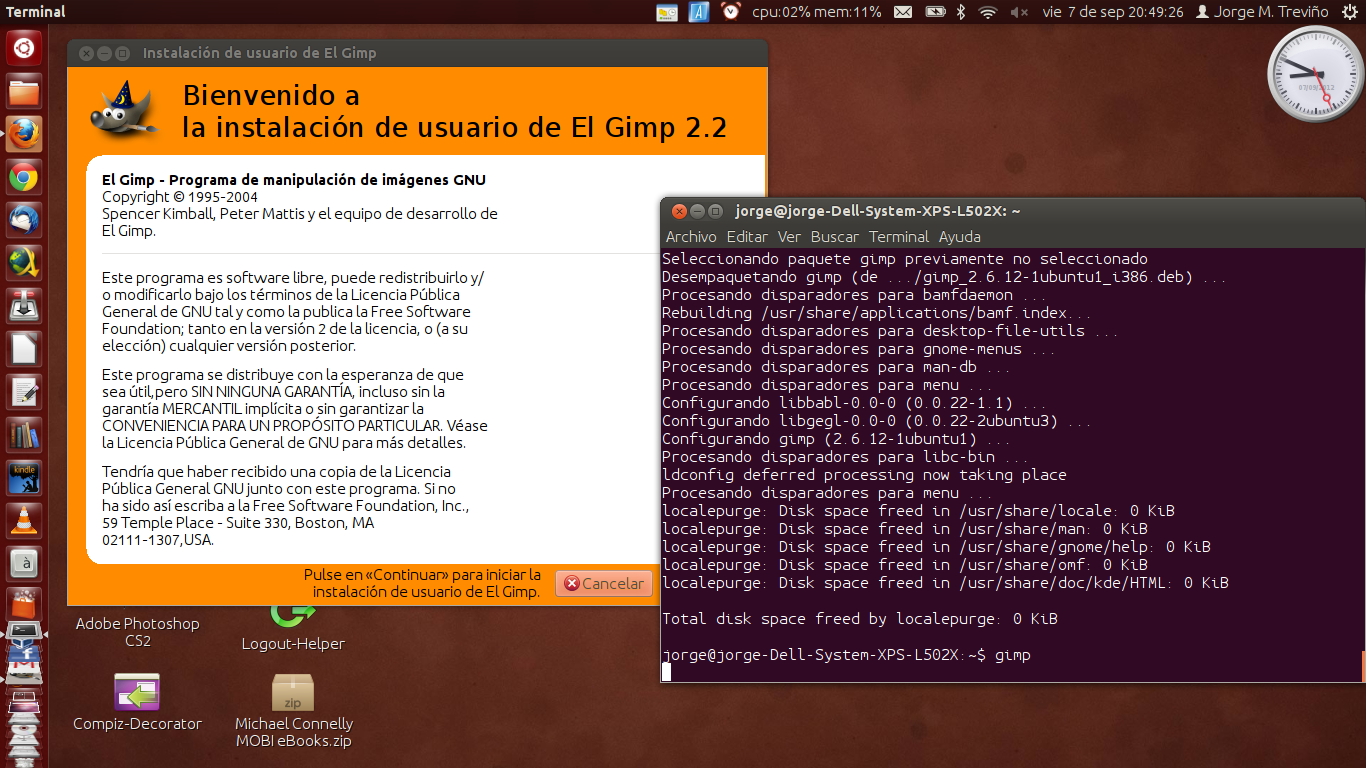The image size is (1366, 768).
Task: Open the globe-and-arrow launcher icon
Action: point(24,264)
